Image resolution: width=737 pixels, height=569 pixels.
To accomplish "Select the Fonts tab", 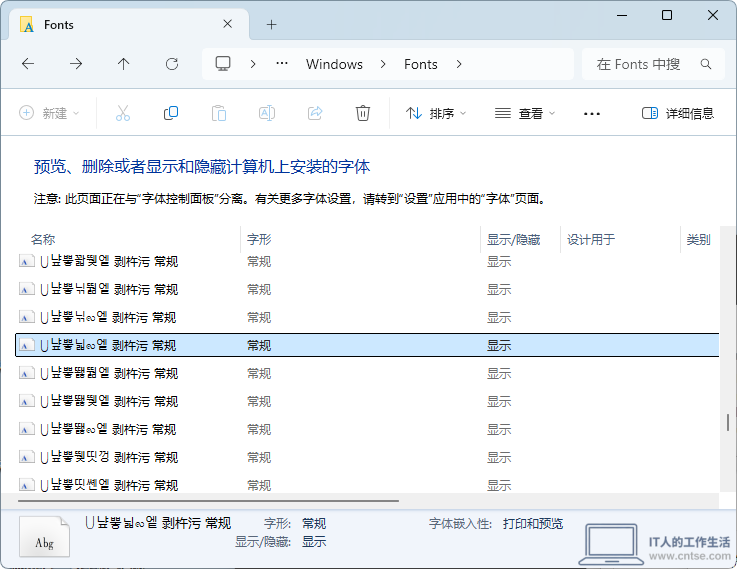I will (129, 24).
